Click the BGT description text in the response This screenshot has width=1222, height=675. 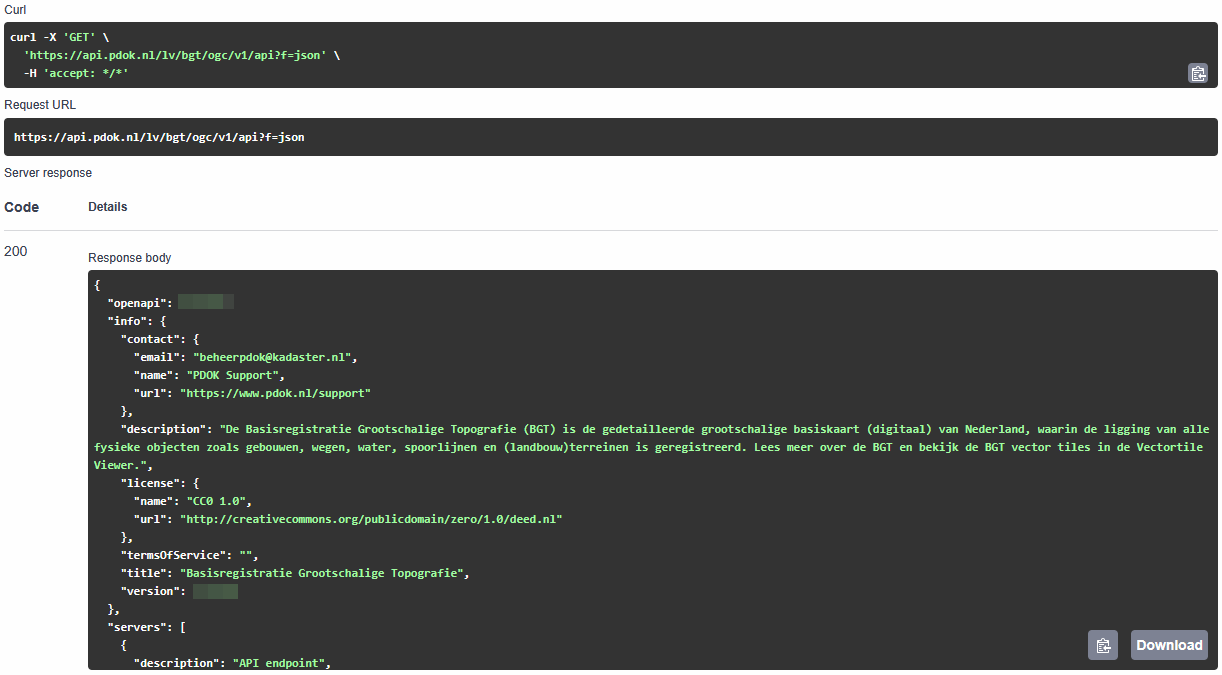click(500, 428)
